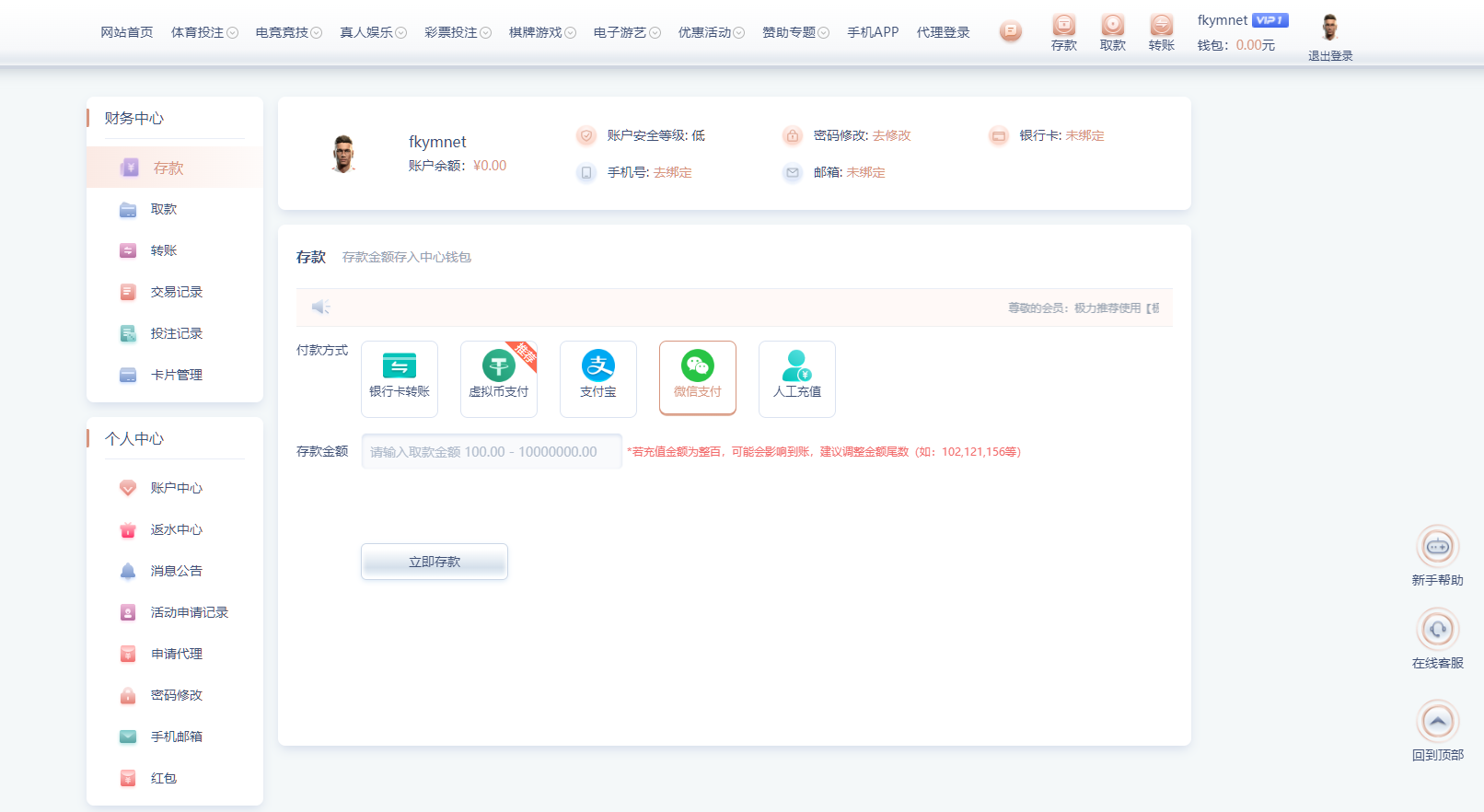The height and width of the screenshot is (812, 1484).
Task: Expand the 体育投注 dropdown menu
Action: (204, 32)
